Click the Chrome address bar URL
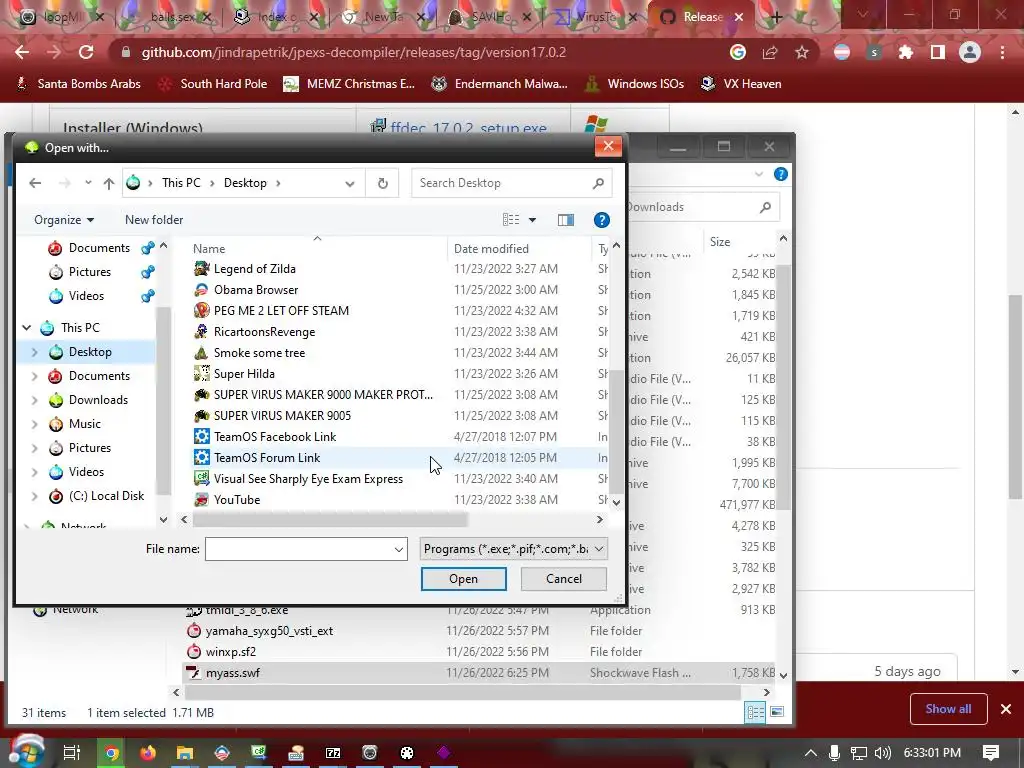 click(353, 52)
